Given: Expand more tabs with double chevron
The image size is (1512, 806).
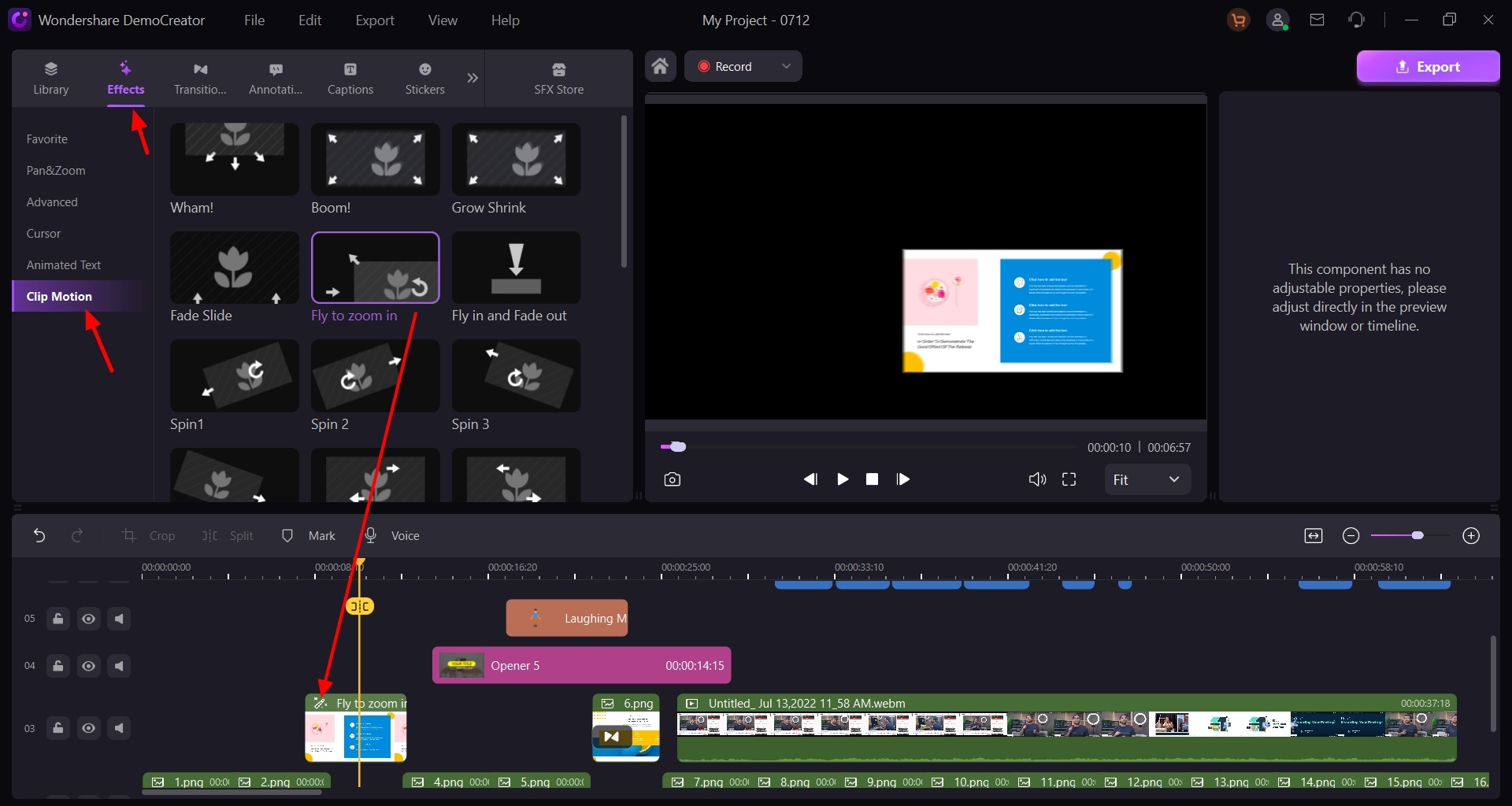Looking at the screenshot, I should (x=472, y=78).
